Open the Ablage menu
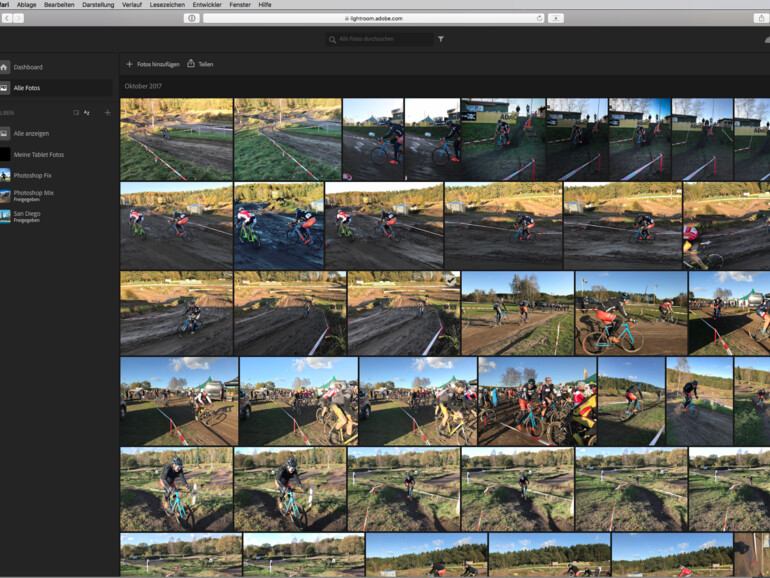 (x=27, y=4)
